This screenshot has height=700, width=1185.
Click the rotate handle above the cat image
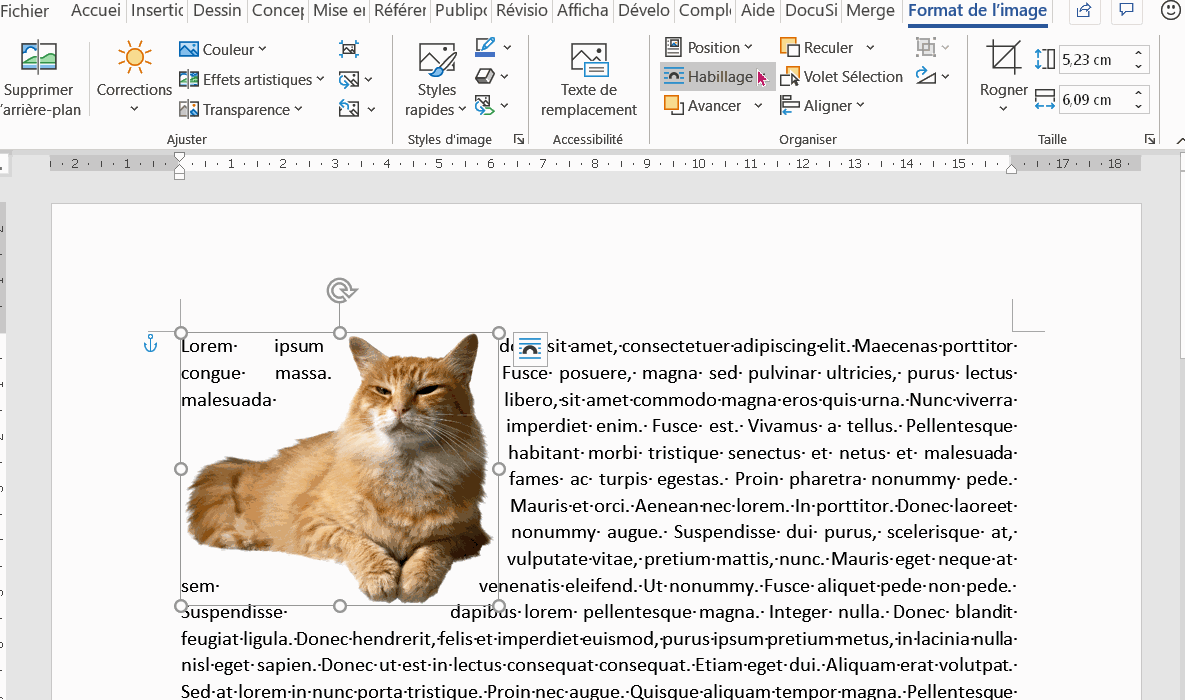341,291
